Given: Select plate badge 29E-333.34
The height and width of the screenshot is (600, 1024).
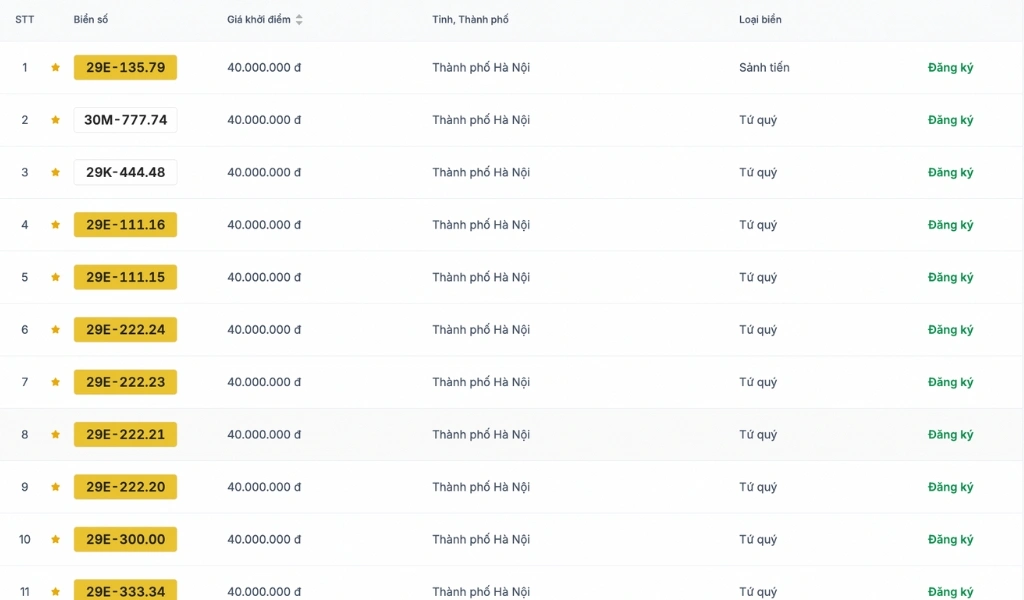Looking at the screenshot, I should pos(125,590).
